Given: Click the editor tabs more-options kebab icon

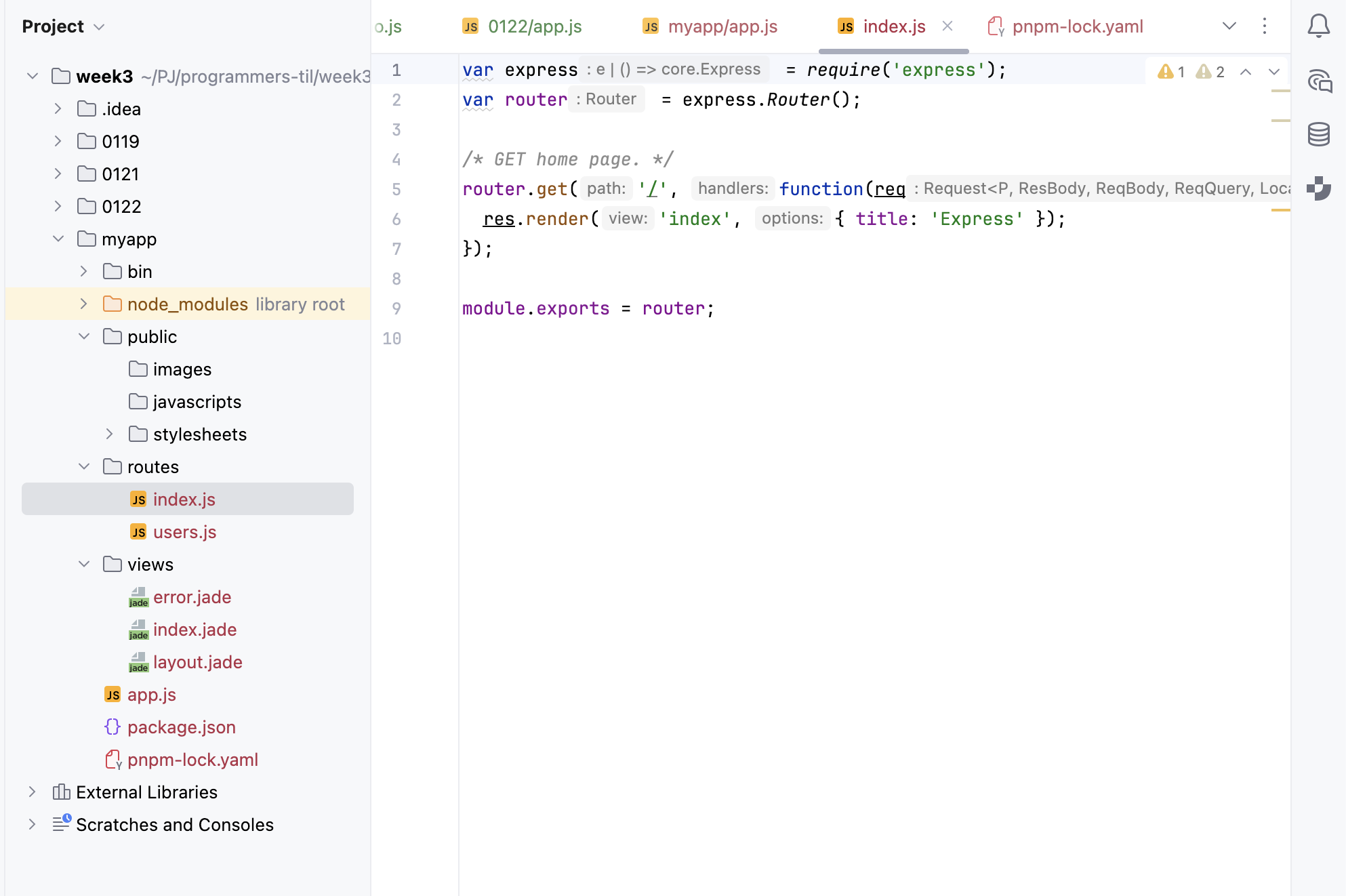Looking at the screenshot, I should click(1264, 26).
